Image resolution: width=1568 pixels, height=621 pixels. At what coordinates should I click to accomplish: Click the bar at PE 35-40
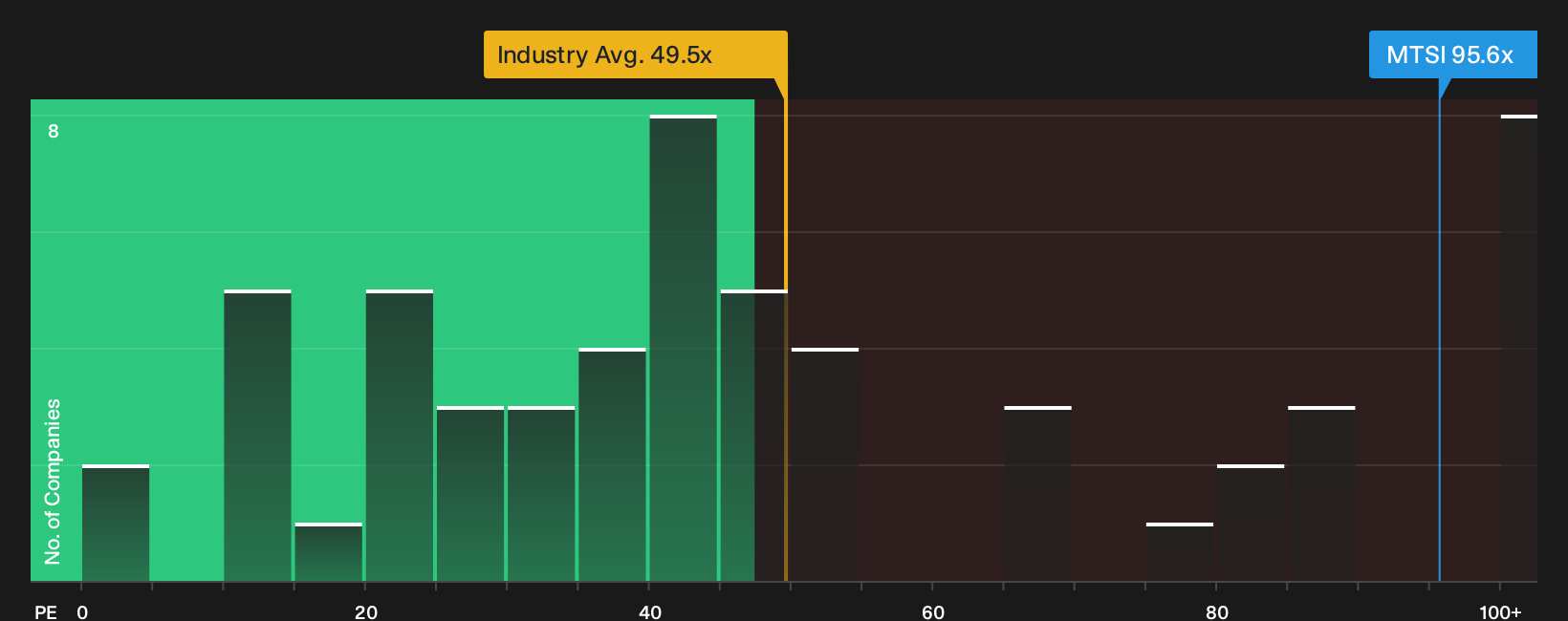(x=613, y=464)
